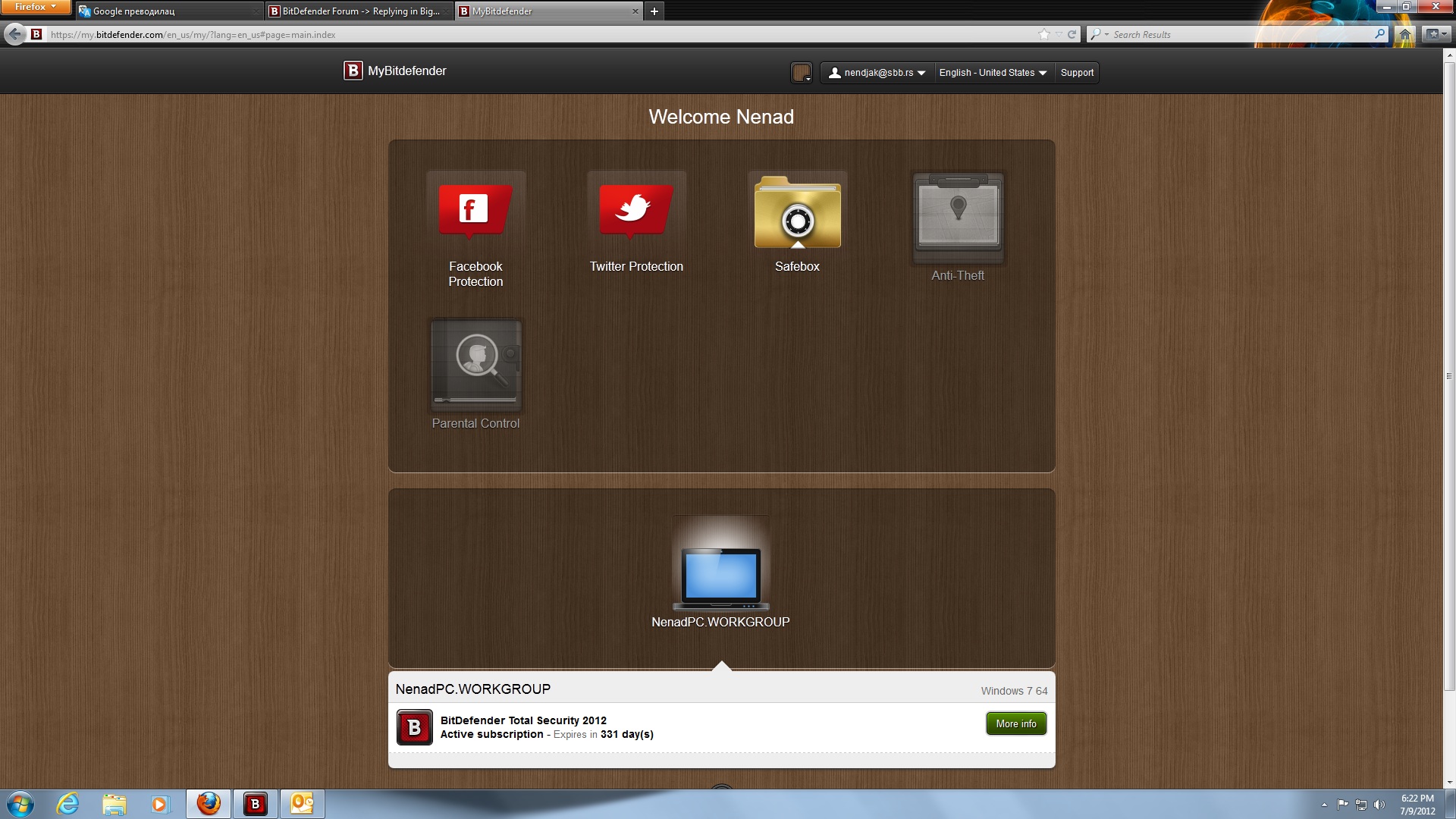1456x819 pixels.
Task: Click the NenadPC.WORKGROUP heading in details panel
Action: click(473, 689)
